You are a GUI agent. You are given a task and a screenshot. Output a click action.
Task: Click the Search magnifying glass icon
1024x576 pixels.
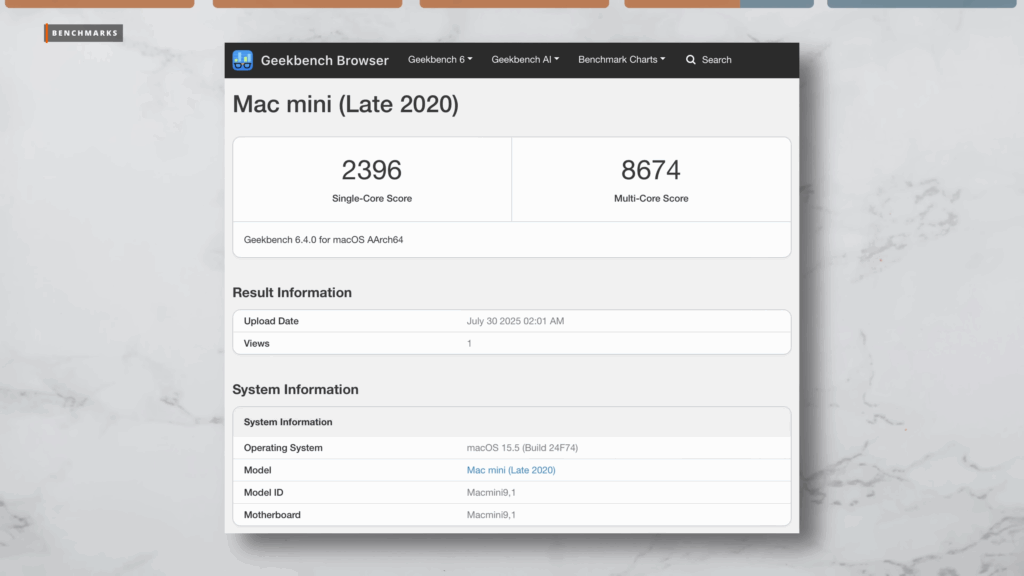tap(691, 60)
